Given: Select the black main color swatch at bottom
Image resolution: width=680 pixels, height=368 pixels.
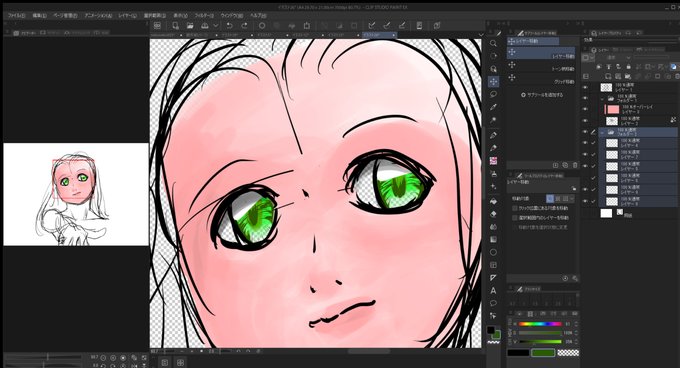Looking at the screenshot, I should pos(518,353).
